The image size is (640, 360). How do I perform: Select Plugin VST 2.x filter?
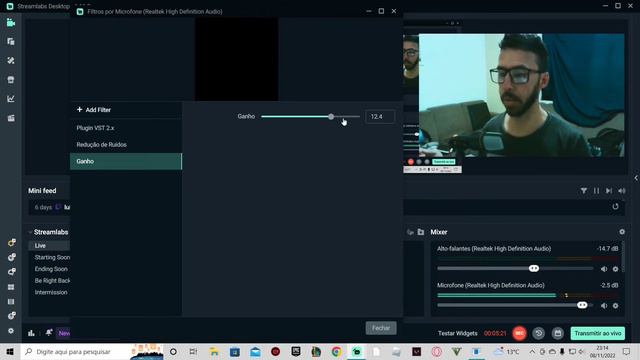coord(126,128)
